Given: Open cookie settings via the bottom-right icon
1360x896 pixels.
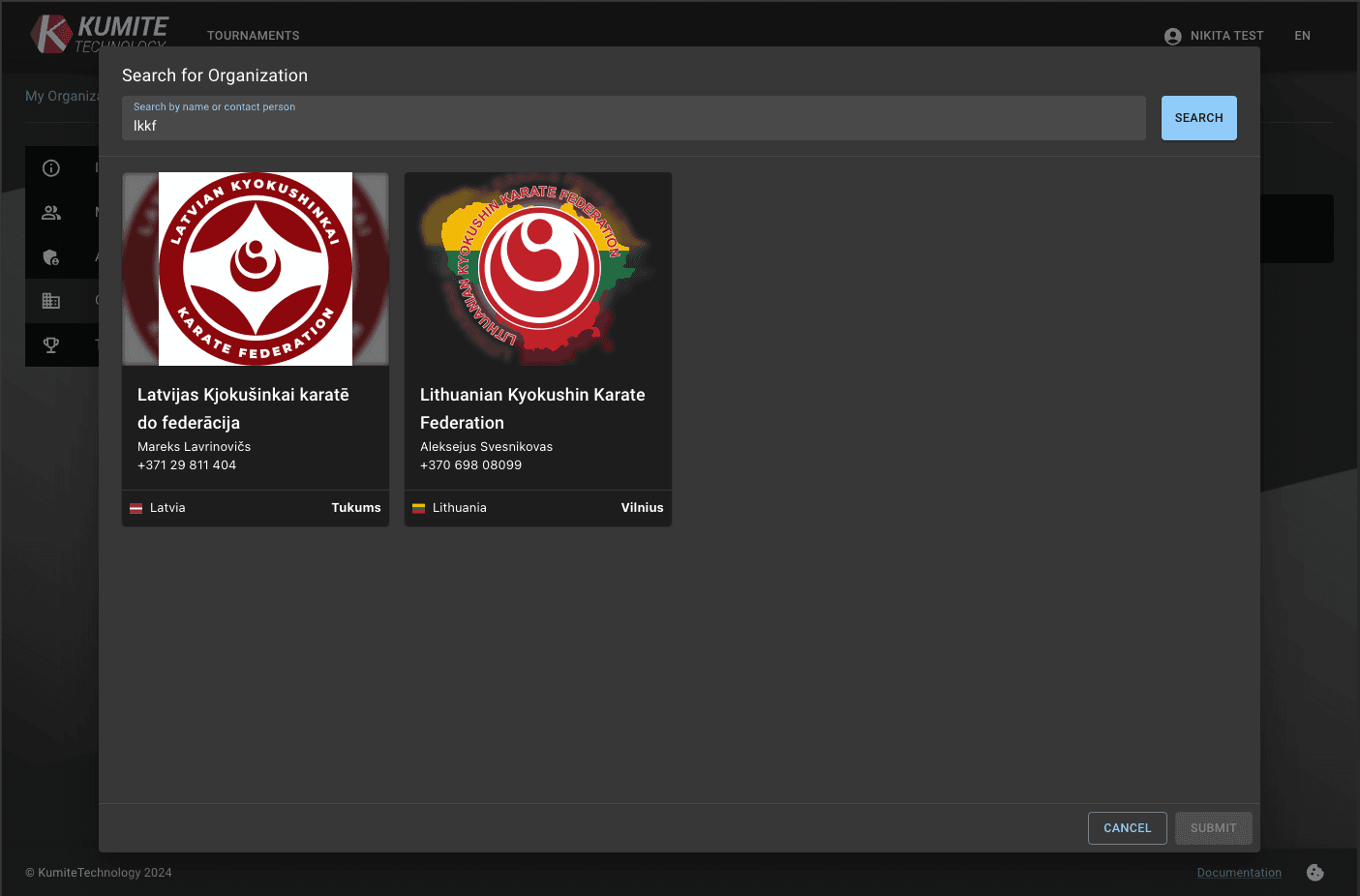Looking at the screenshot, I should pyautogui.click(x=1315, y=872).
